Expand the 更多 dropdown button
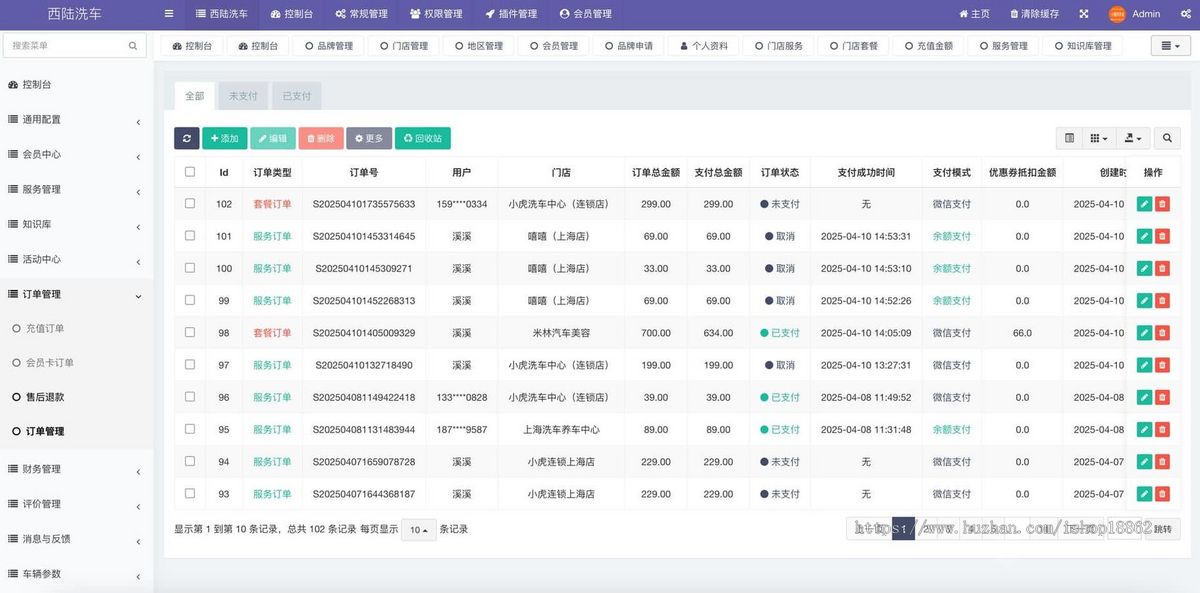This screenshot has height=593, width=1200. coord(369,138)
